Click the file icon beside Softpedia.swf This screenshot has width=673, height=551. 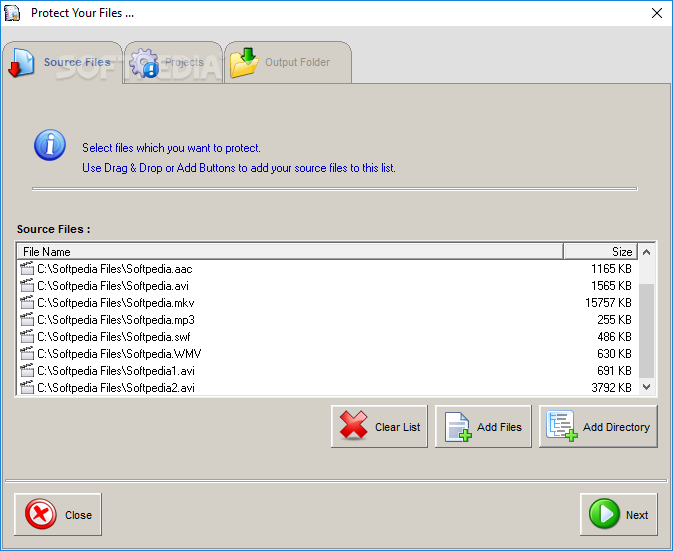(x=27, y=337)
